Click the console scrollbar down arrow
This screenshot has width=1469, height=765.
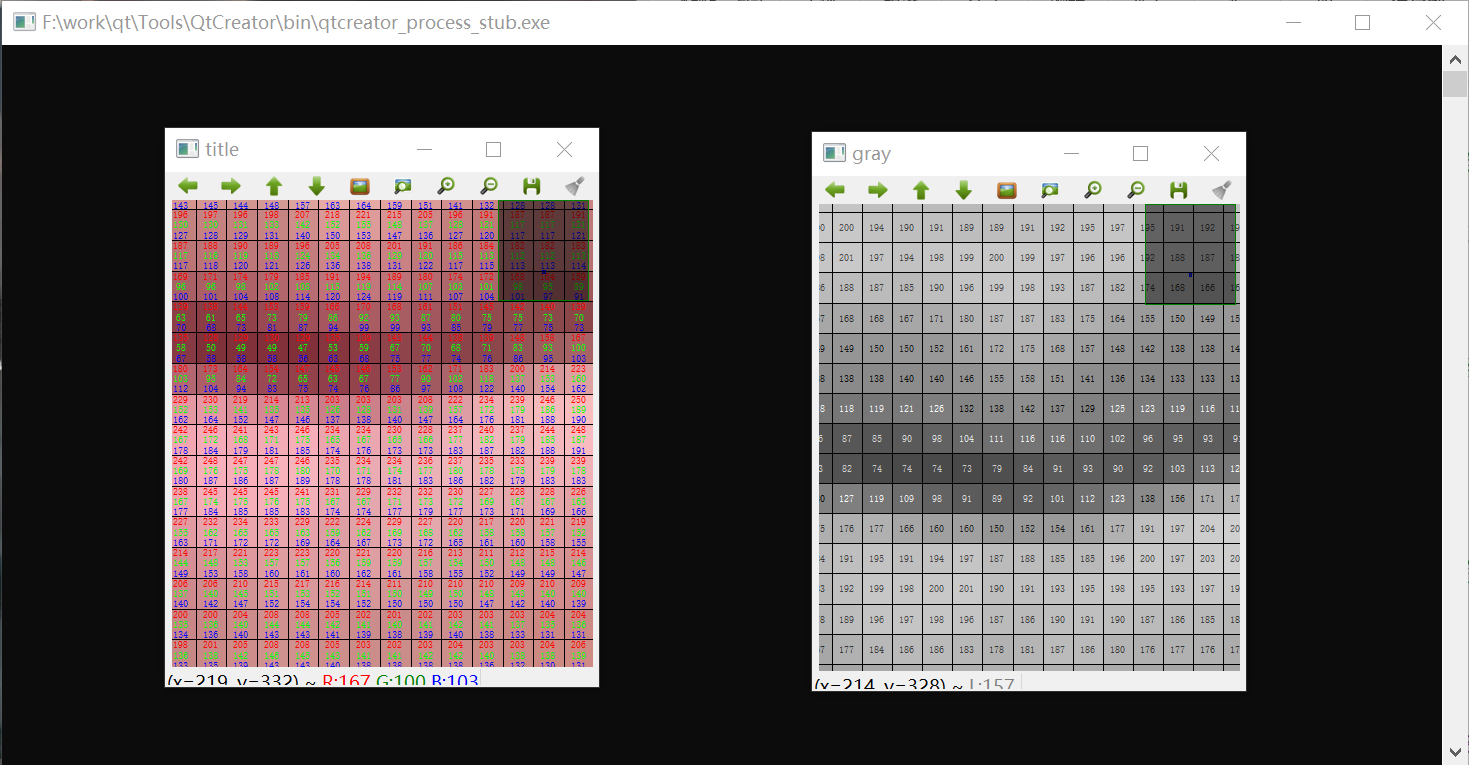(x=1455, y=751)
